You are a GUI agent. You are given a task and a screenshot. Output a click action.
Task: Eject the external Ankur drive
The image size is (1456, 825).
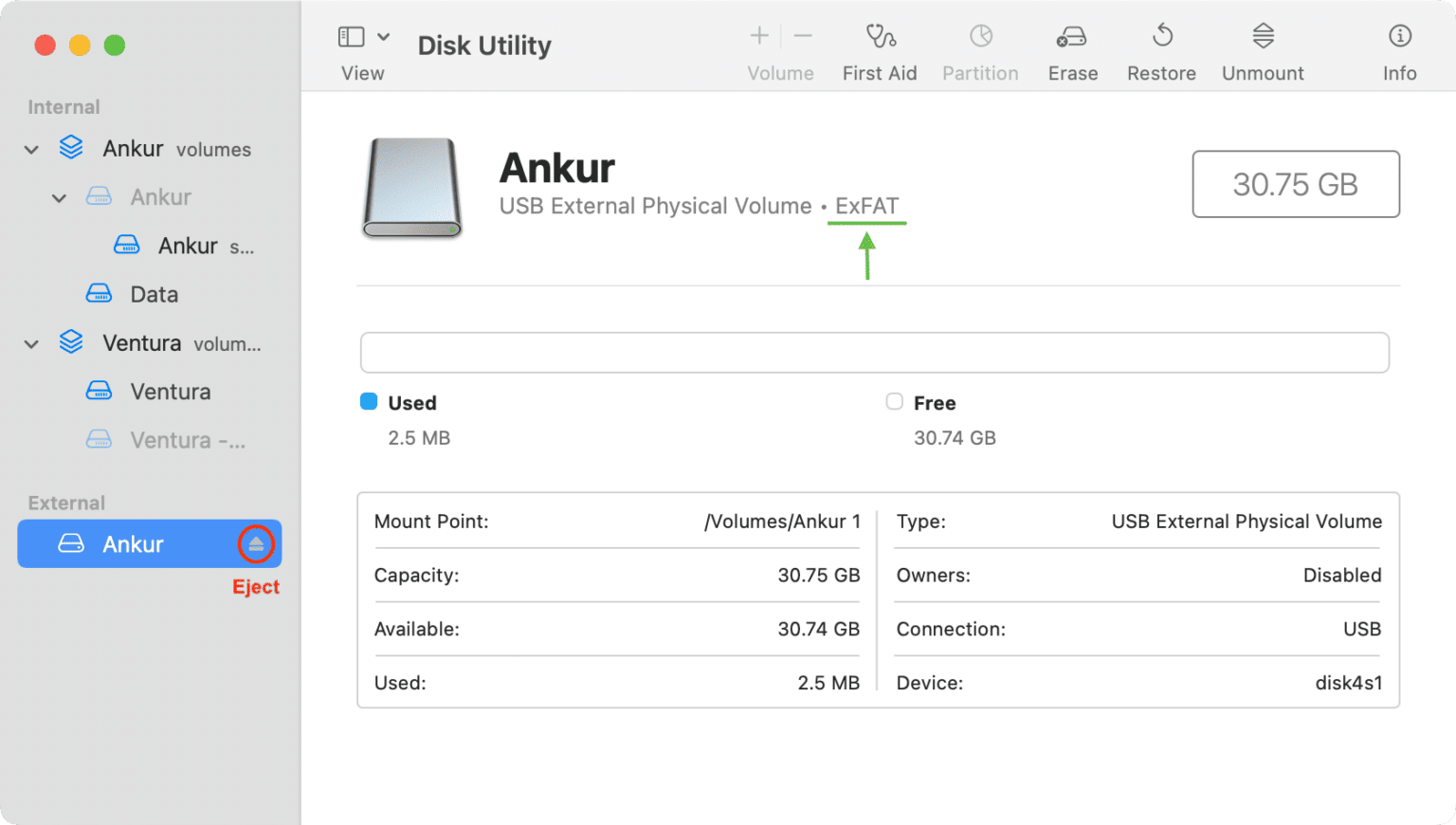point(256,544)
